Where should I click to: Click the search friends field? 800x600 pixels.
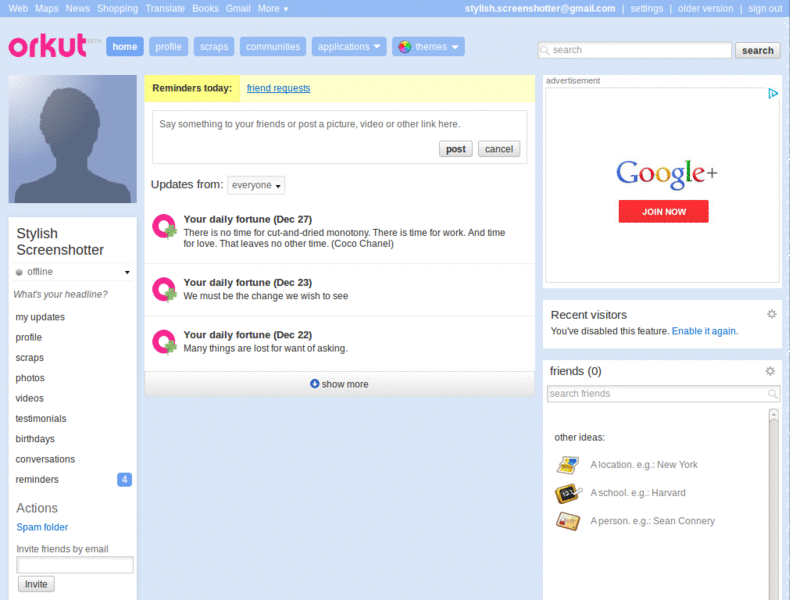(663, 393)
